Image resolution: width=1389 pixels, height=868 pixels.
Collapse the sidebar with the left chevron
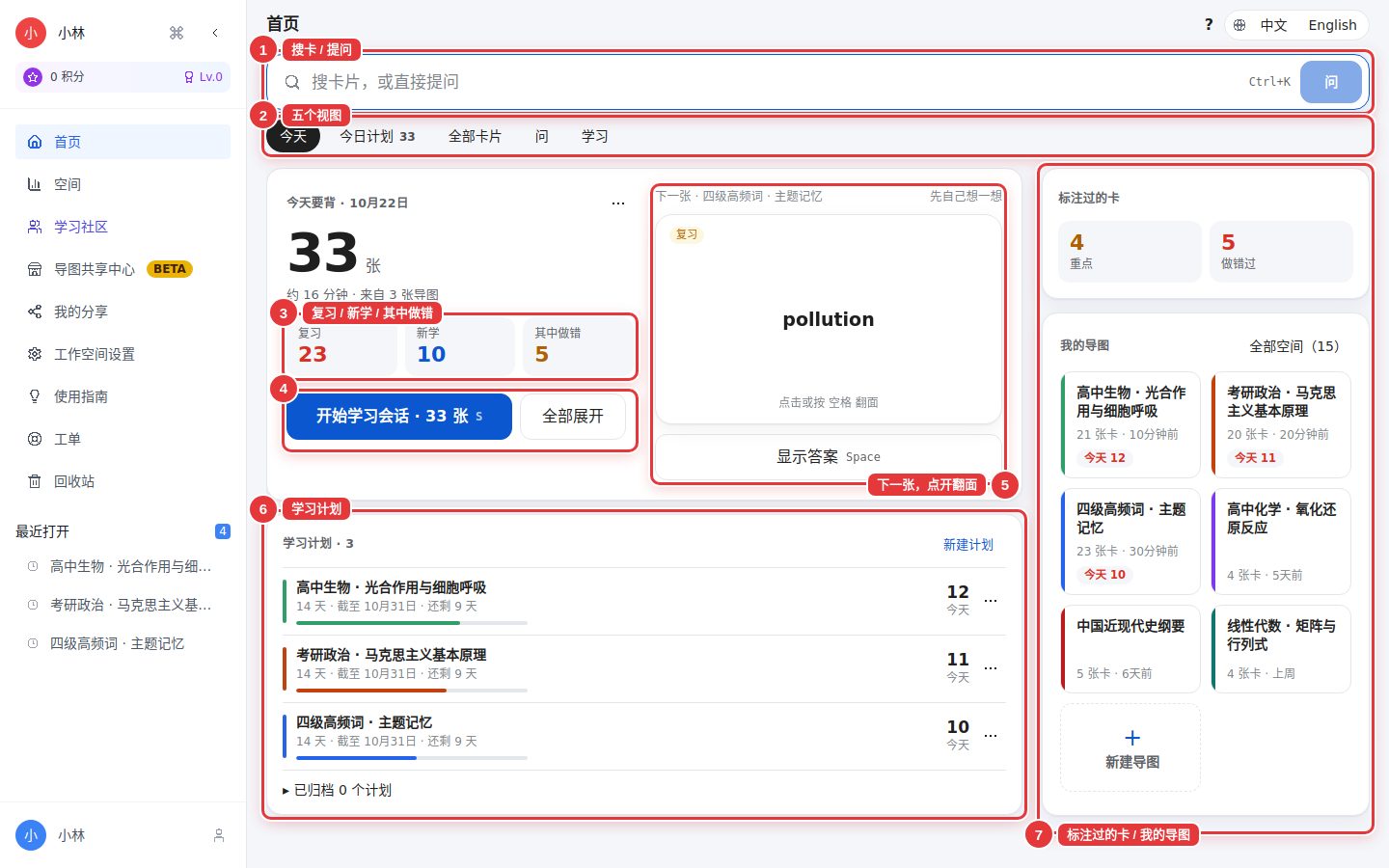click(x=215, y=33)
